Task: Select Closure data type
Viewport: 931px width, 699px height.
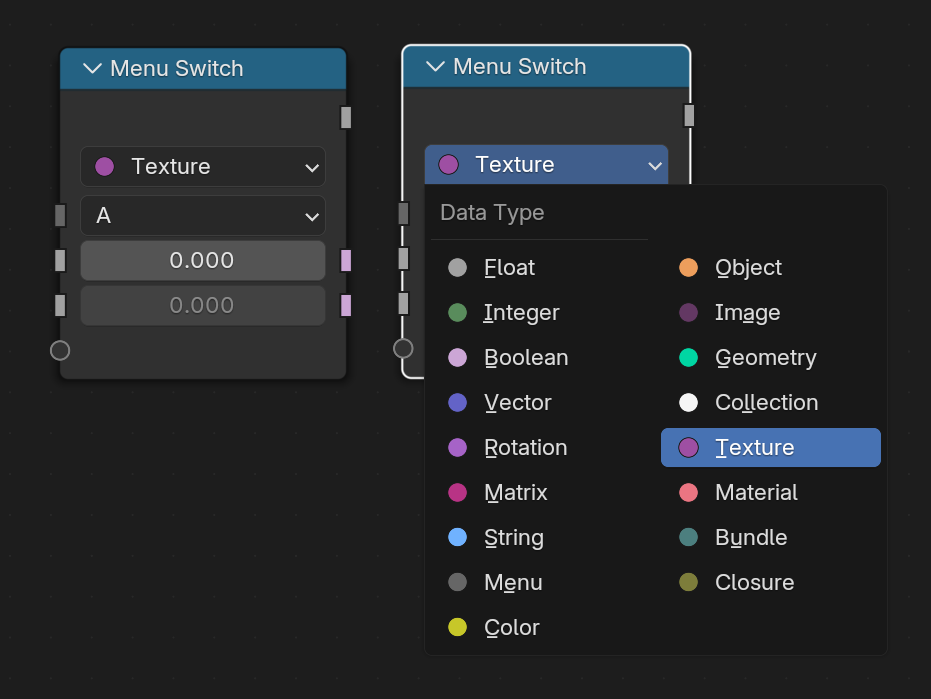Action: pos(771,583)
